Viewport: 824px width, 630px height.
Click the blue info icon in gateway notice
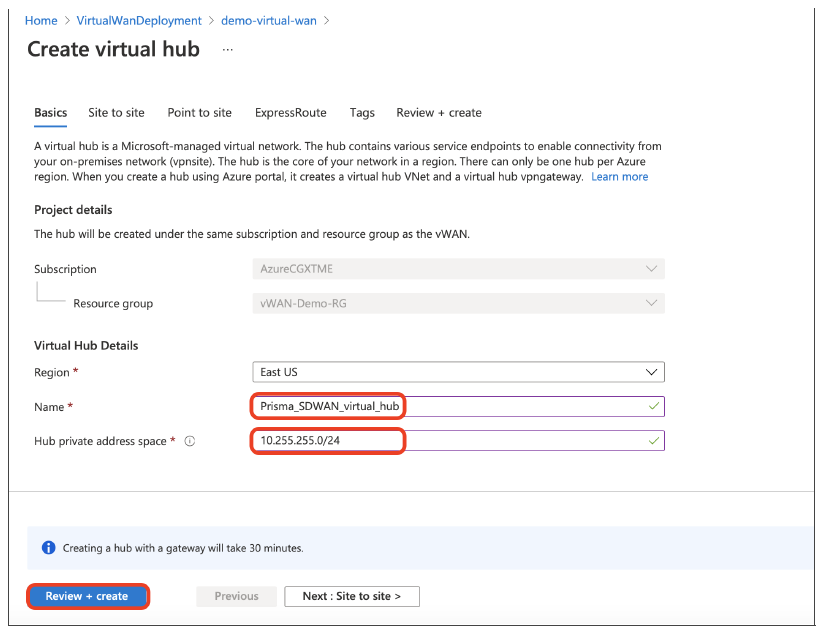pos(48,548)
